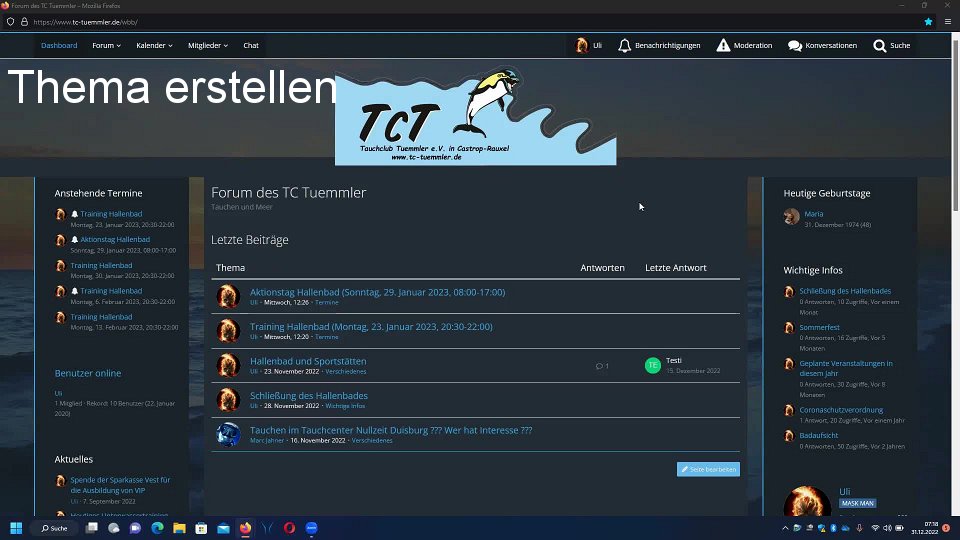
Task: Click the bookmark star in address bar
Action: pos(928,21)
